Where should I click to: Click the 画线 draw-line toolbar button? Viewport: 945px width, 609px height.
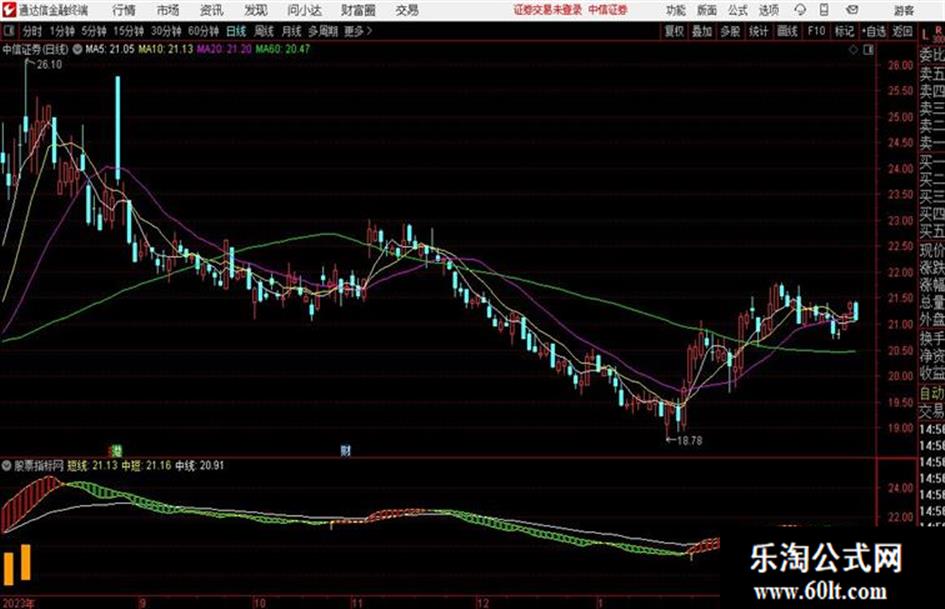coord(787,31)
